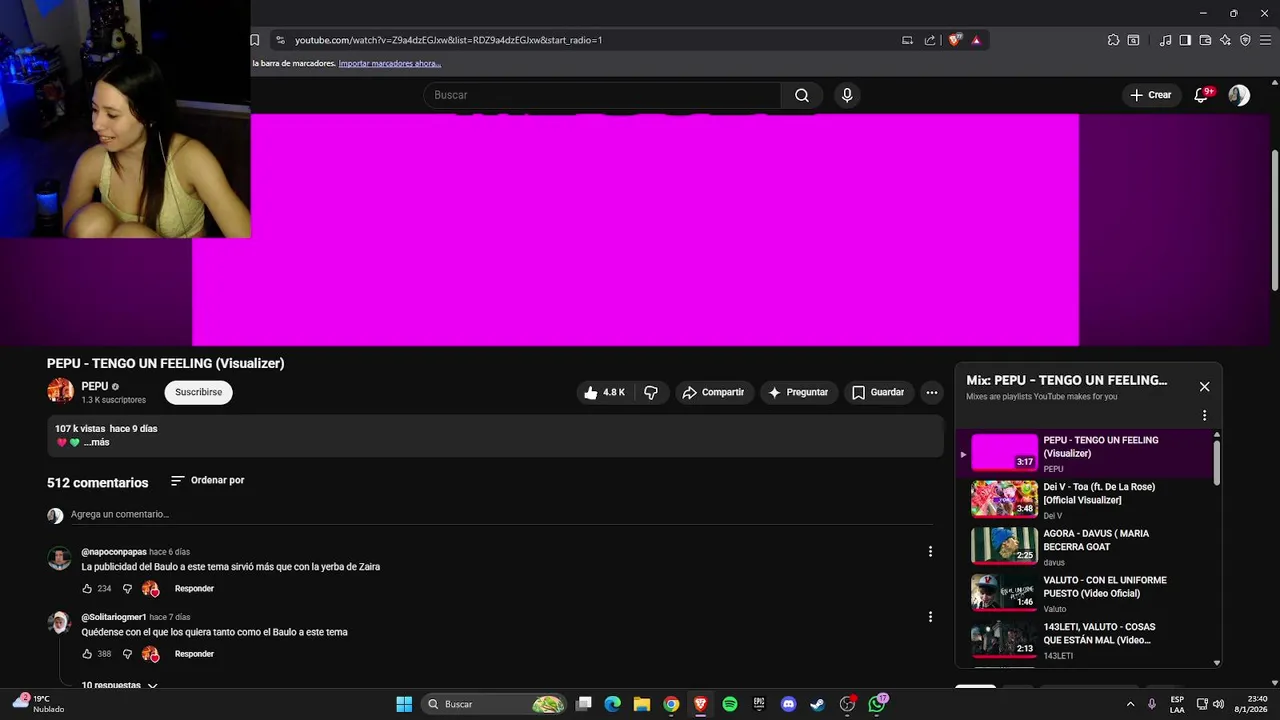Click Importar marcadores ahora link
The width and height of the screenshot is (1280, 720).
pyautogui.click(x=389, y=63)
